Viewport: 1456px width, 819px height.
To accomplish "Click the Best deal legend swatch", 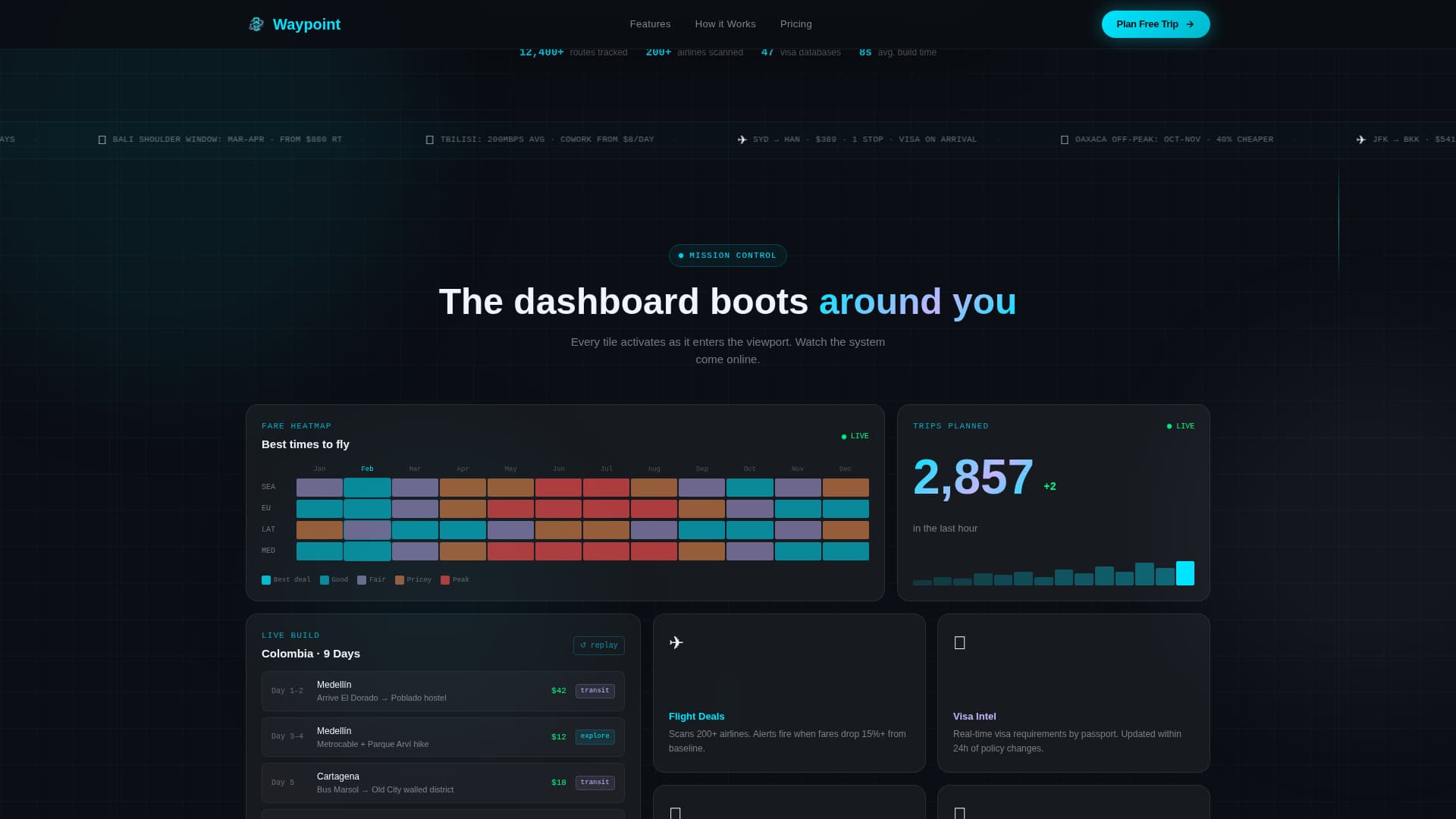I will coord(266,580).
